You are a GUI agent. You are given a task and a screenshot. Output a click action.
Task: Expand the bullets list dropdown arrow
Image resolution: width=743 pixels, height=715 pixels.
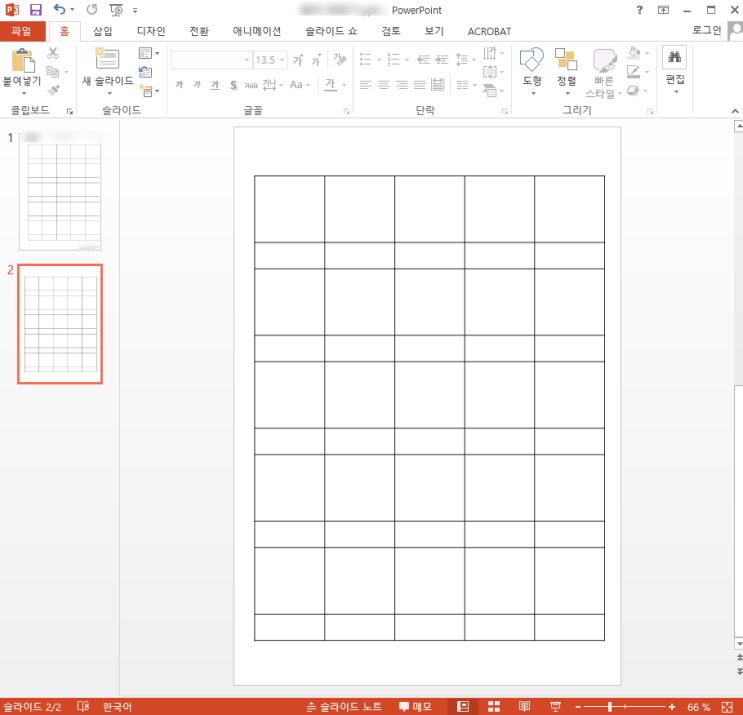[379, 60]
